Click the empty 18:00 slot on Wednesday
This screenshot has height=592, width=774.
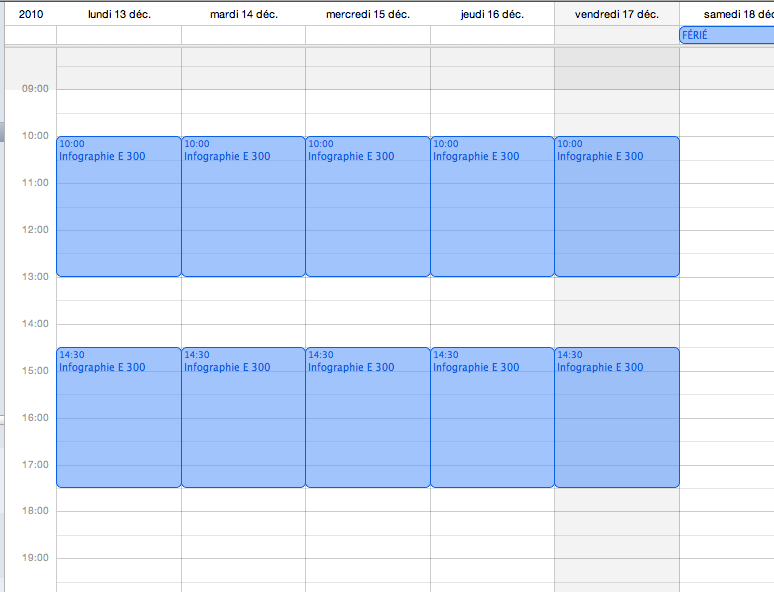(367, 523)
